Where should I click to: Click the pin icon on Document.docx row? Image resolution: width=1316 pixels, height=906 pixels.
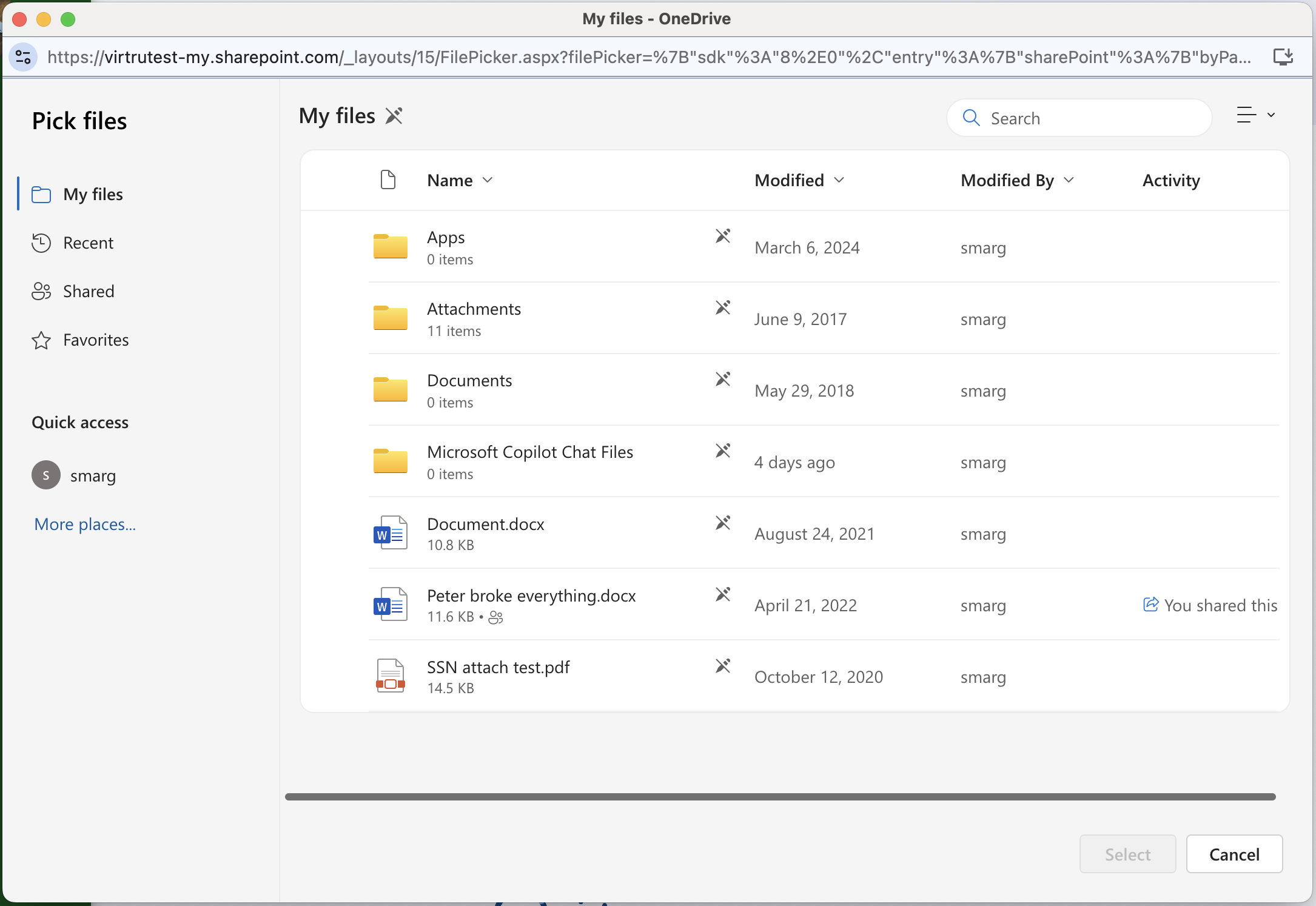723,523
